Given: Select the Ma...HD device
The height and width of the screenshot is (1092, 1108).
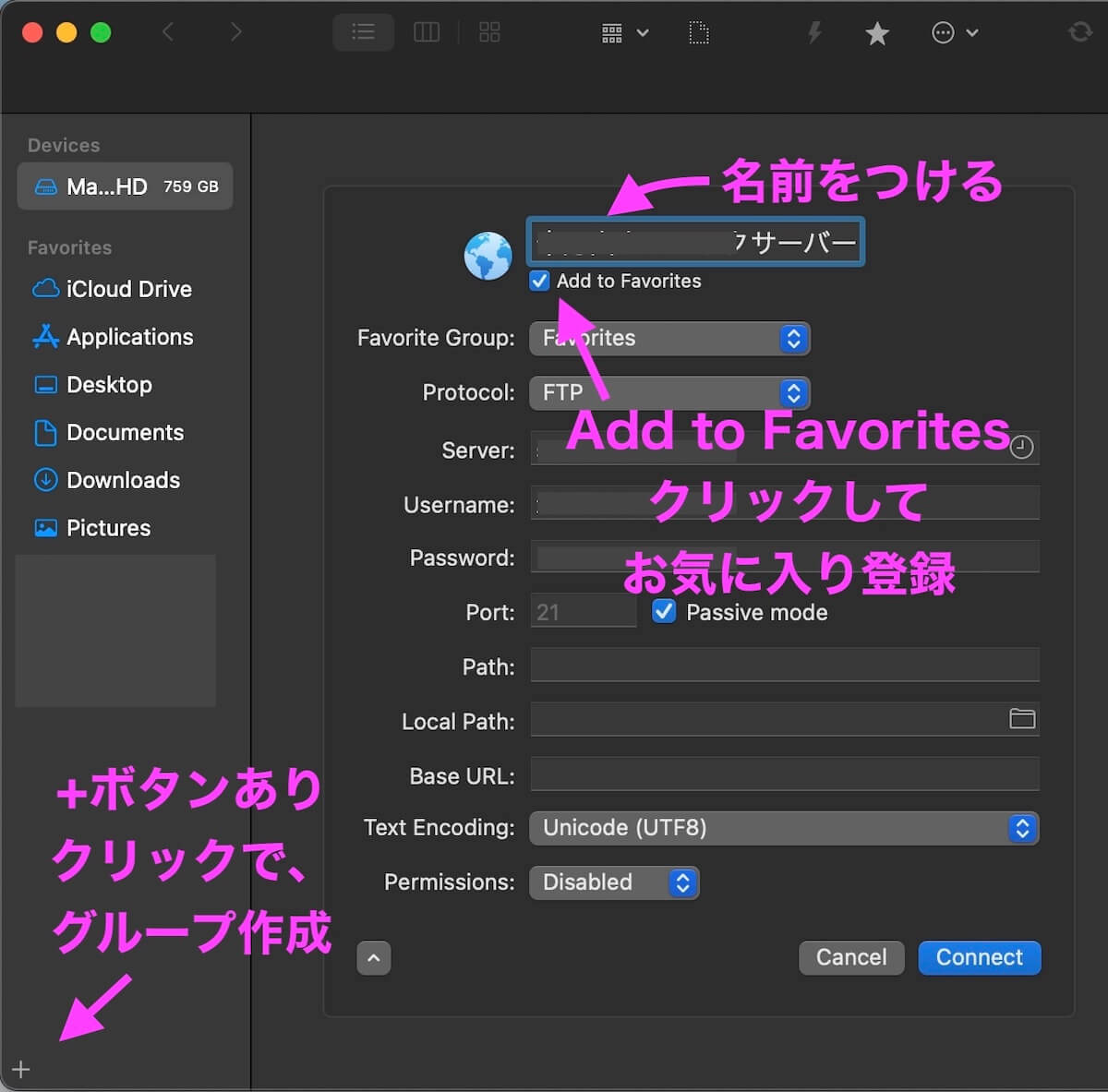Looking at the screenshot, I should pyautogui.click(x=125, y=186).
